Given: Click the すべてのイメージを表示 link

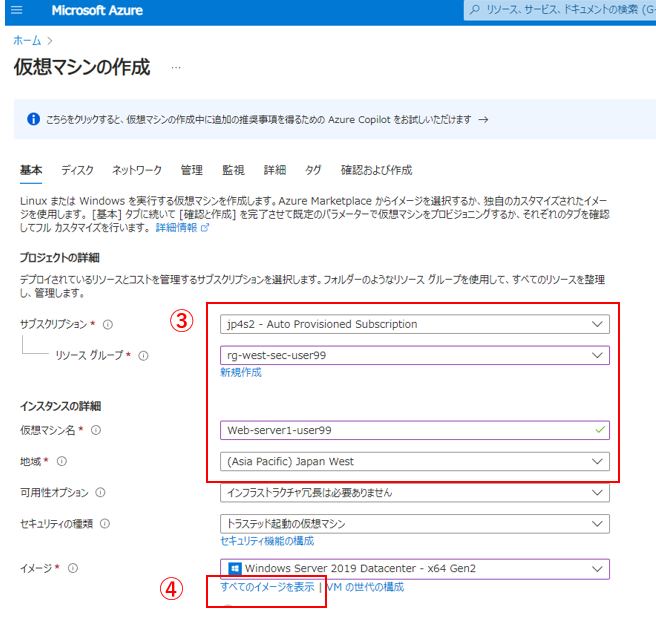Looking at the screenshot, I should pos(267,587).
